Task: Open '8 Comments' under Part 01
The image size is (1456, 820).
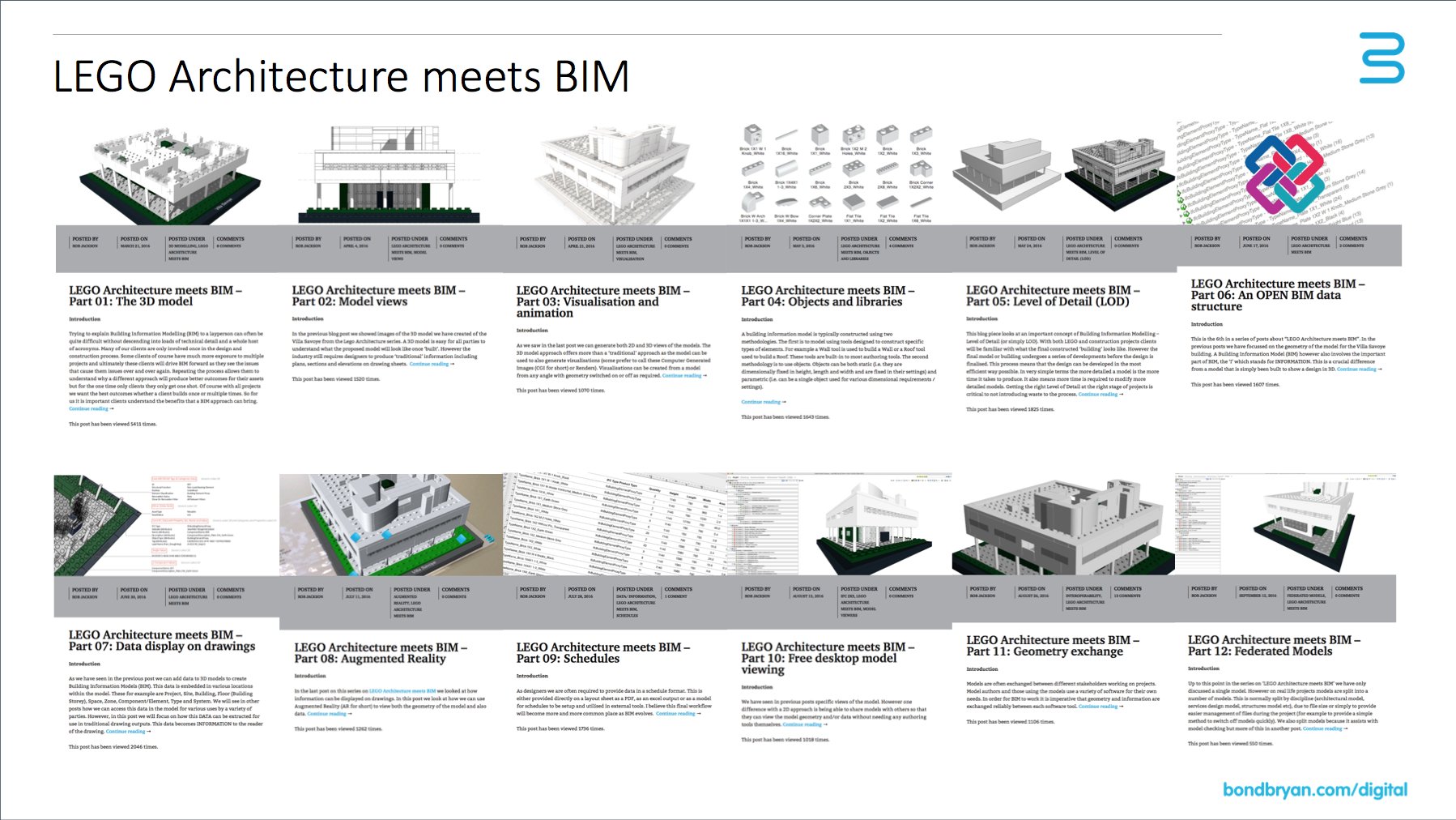Action: point(229,246)
